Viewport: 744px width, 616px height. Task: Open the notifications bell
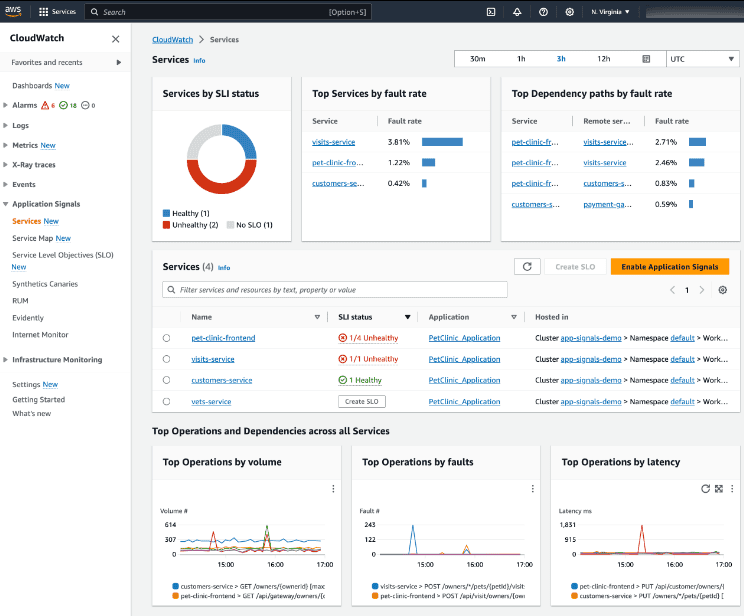coord(517,12)
